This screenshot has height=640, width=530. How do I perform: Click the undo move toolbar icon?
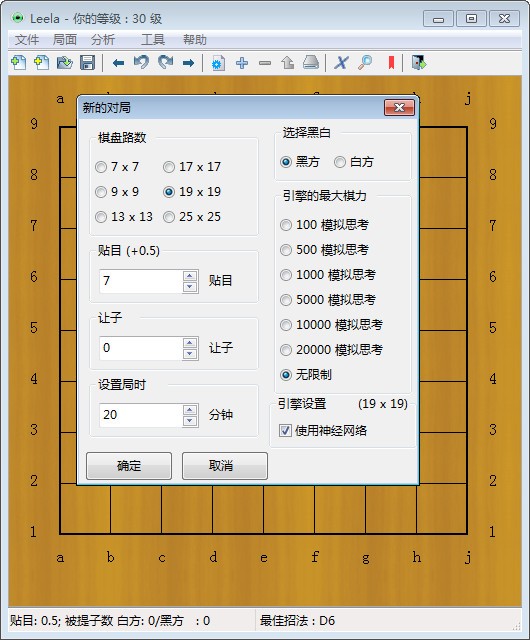(x=141, y=63)
